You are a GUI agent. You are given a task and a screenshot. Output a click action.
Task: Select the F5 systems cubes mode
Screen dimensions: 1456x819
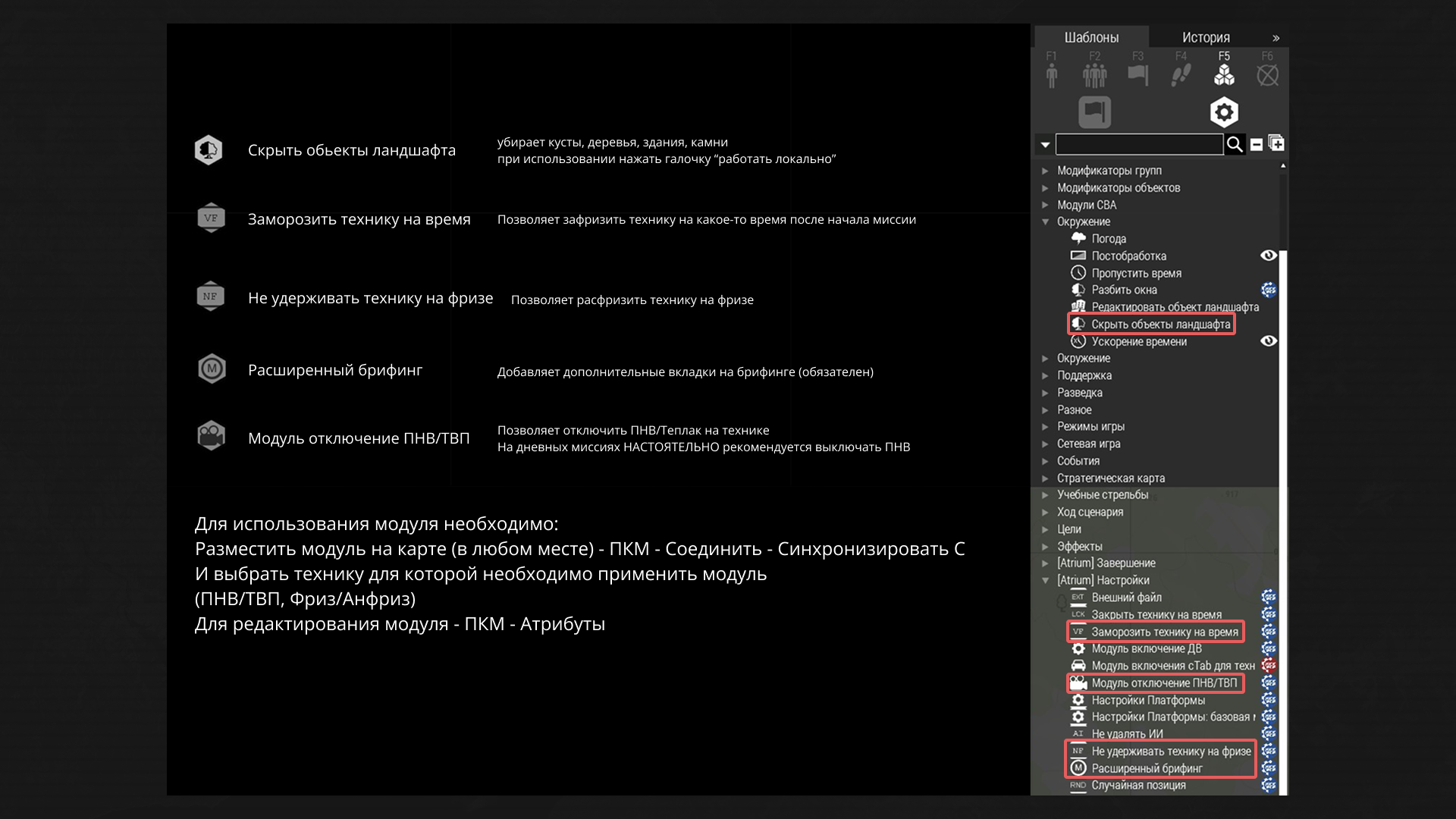click(1224, 70)
